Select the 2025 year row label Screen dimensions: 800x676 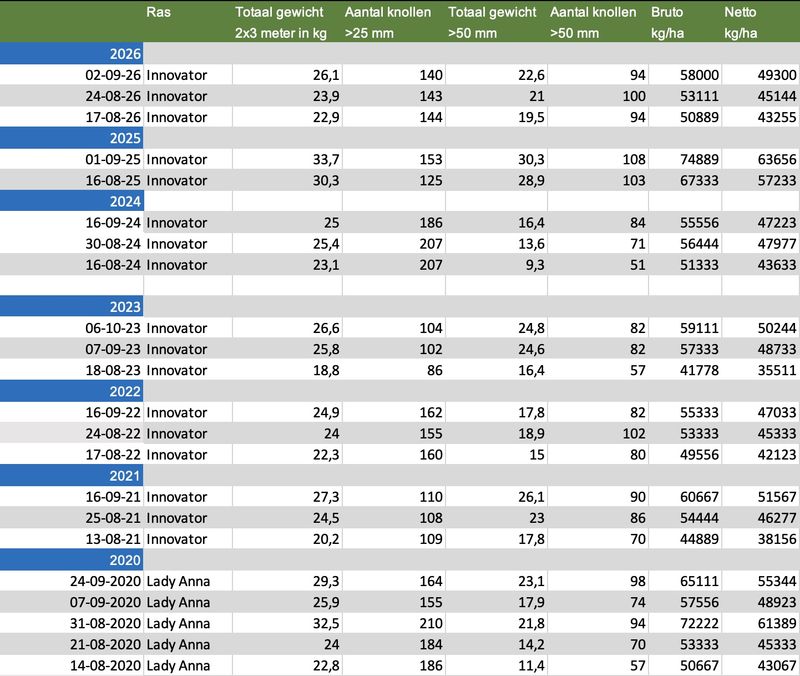tap(71, 138)
